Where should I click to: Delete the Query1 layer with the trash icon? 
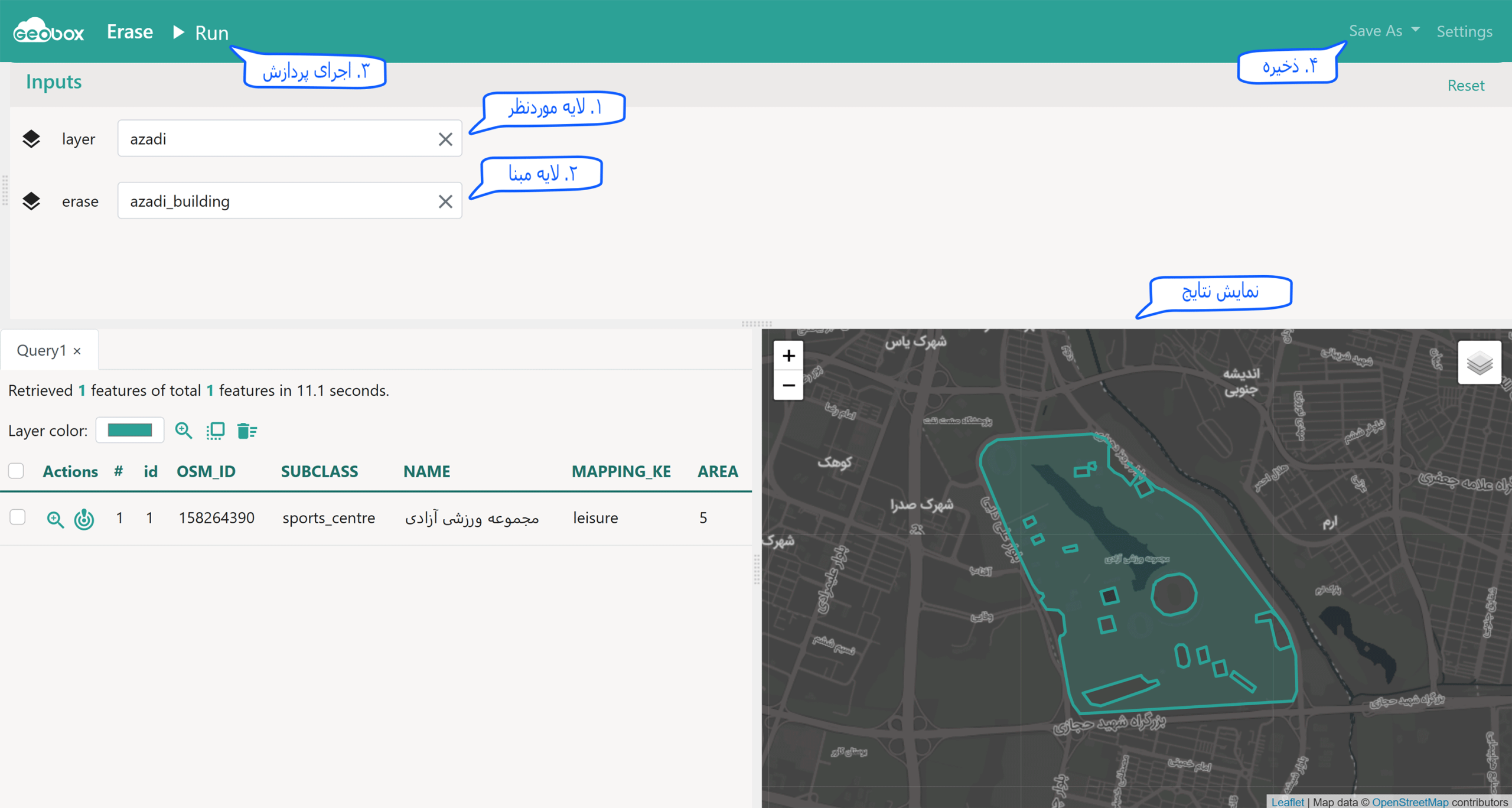point(247,431)
